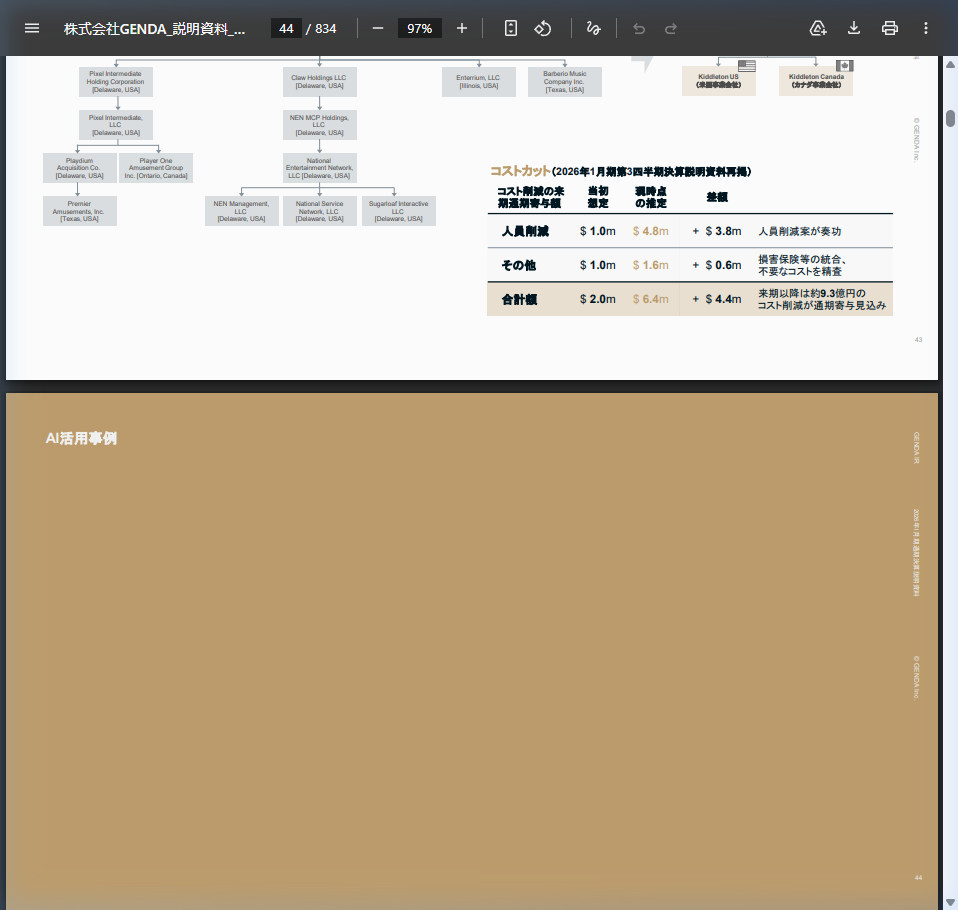Click the 97% zoom level field
Viewport: 958px width, 910px height.
click(x=419, y=28)
